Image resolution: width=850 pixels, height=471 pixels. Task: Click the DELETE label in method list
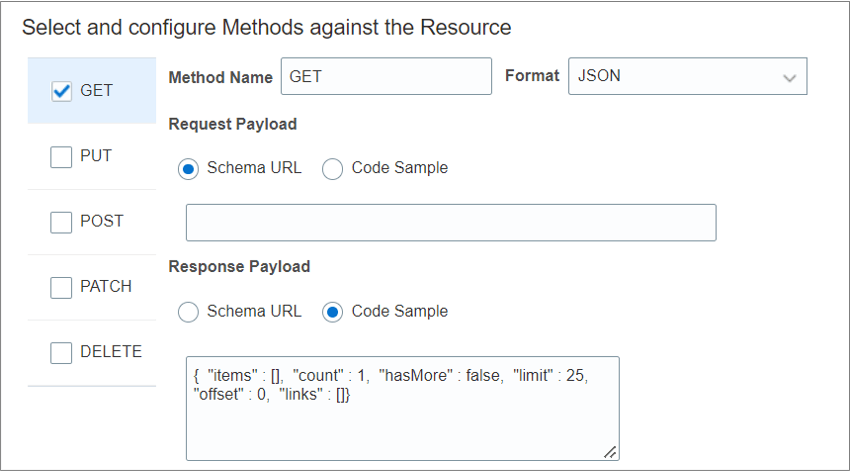pyautogui.click(x=110, y=352)
